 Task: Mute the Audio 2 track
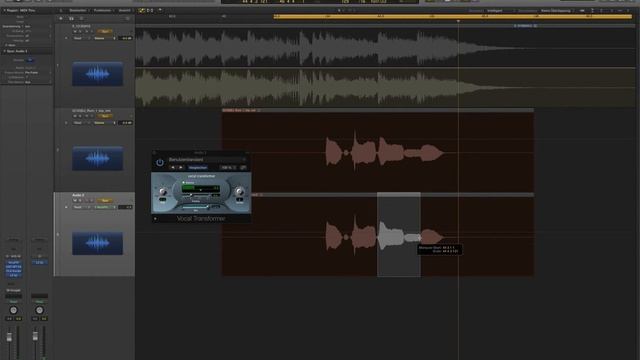(75, 200)
